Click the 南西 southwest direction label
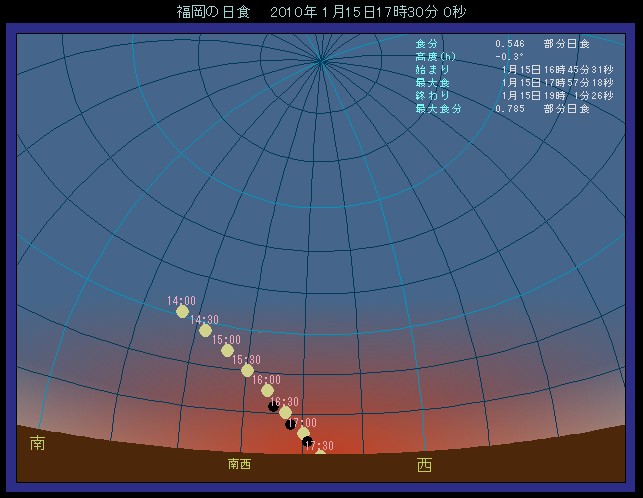The height and width of the screenshot is (498, 643). click(x=239, y=464)
